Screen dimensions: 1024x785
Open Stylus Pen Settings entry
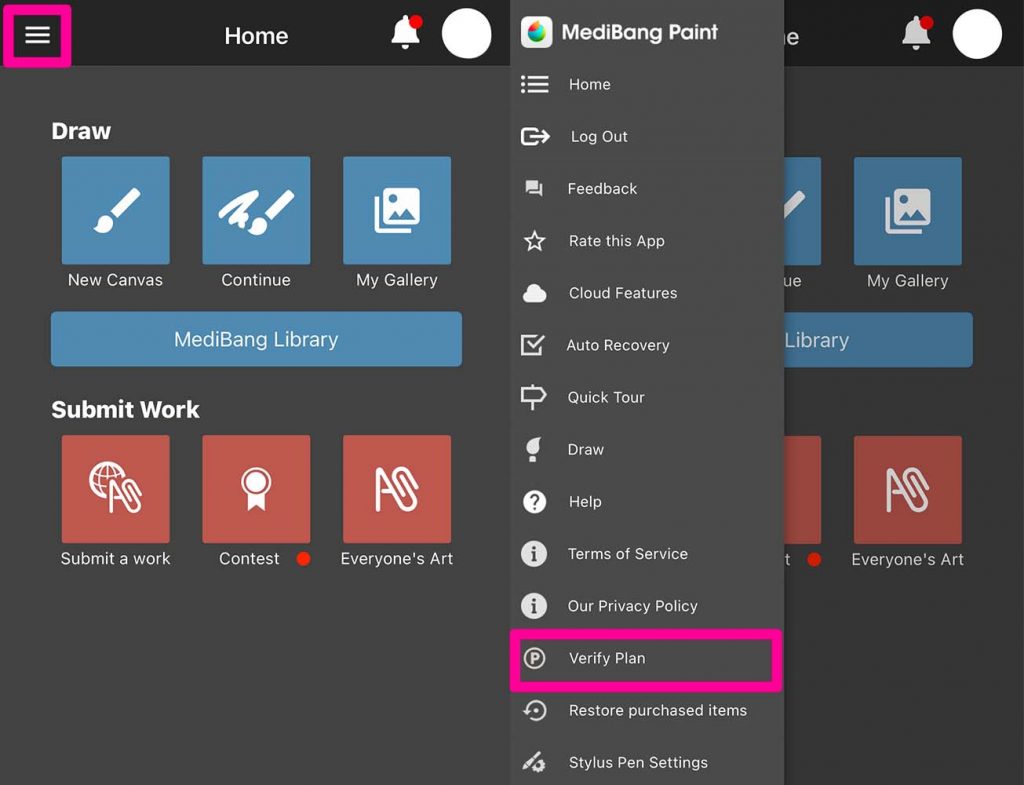[647, 763]
